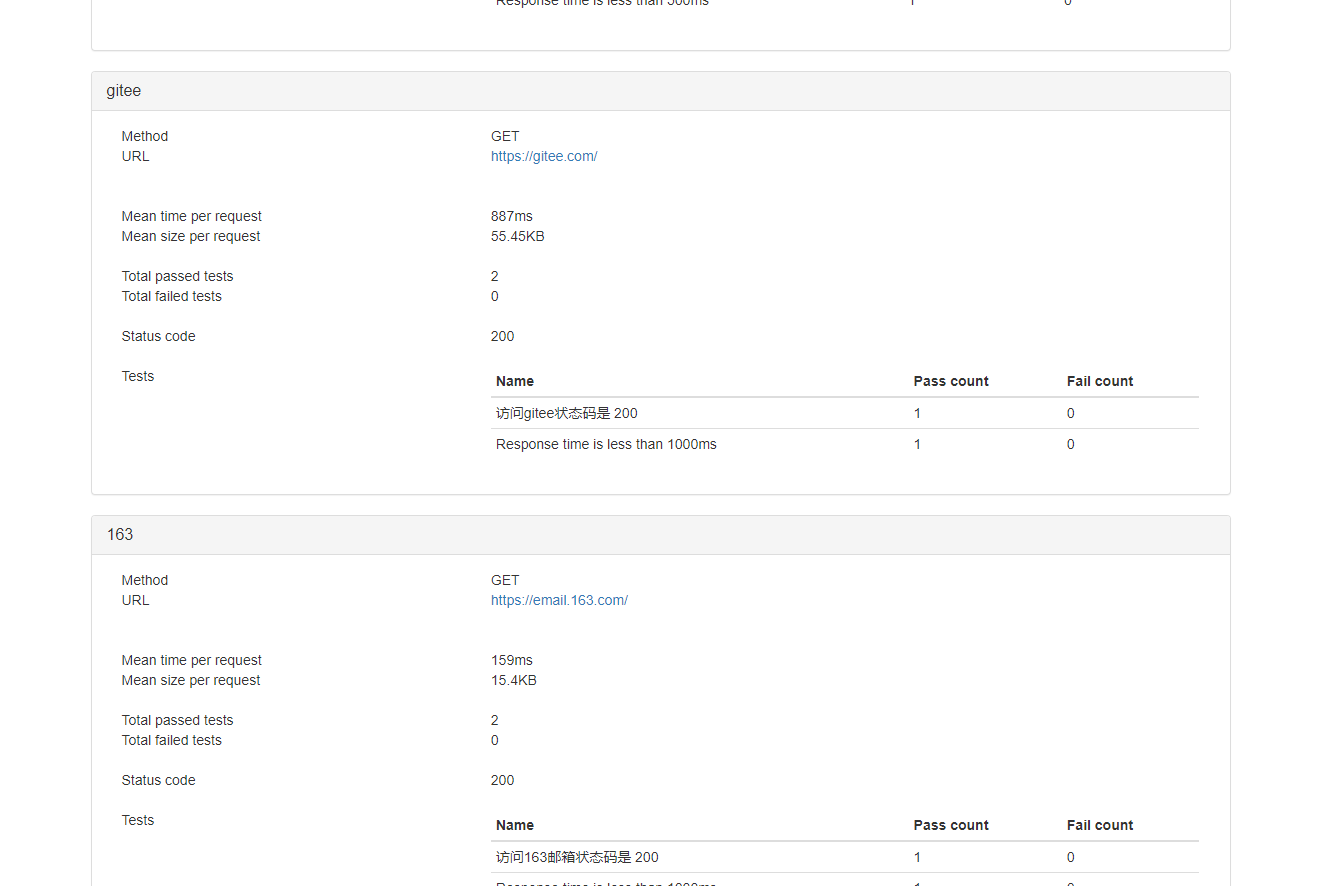This screenshot has height=886, width=1339.
Task: Select the 159ms mean time value
Action: pyautogui.click(x=512, y=660)
